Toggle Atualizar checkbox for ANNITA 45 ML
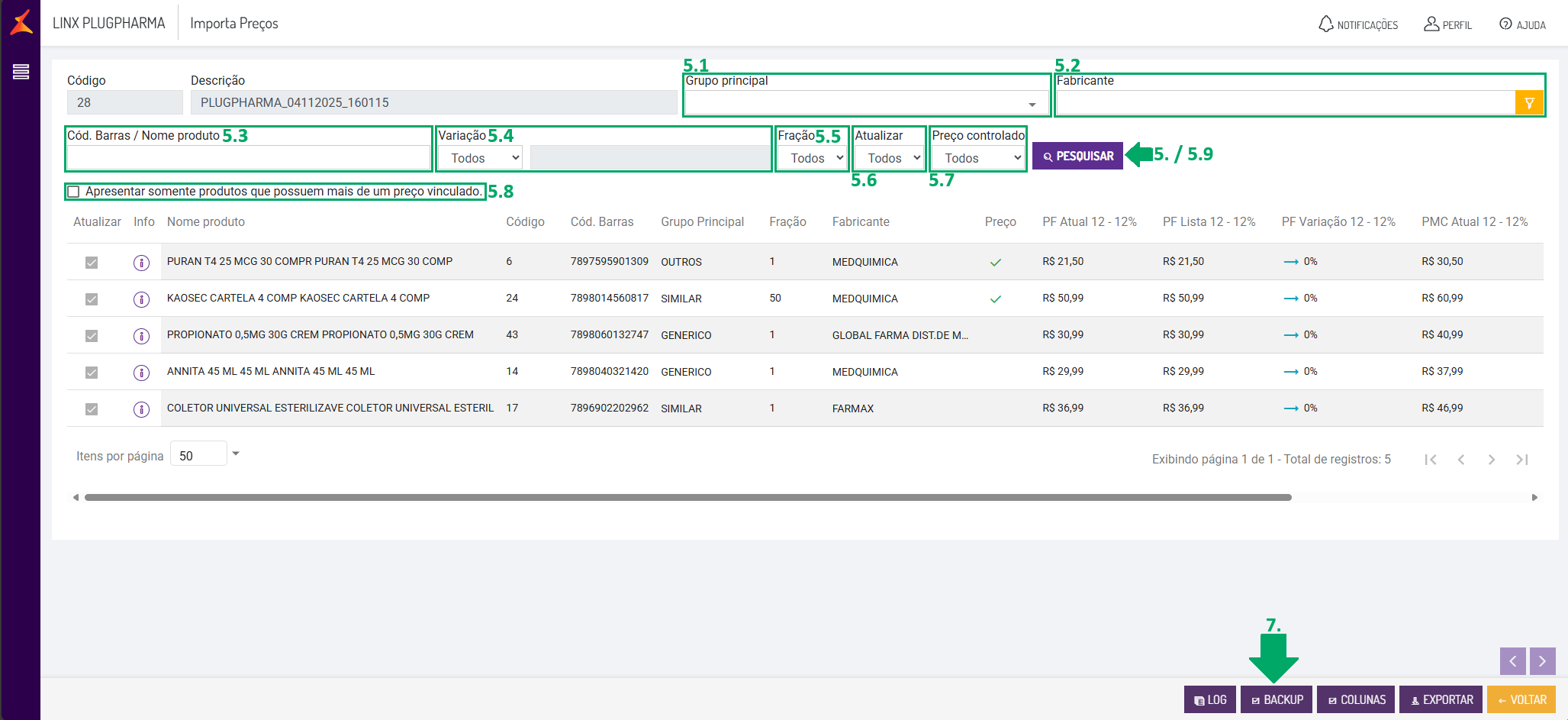1568x720 pixels. tap(92, 373)
